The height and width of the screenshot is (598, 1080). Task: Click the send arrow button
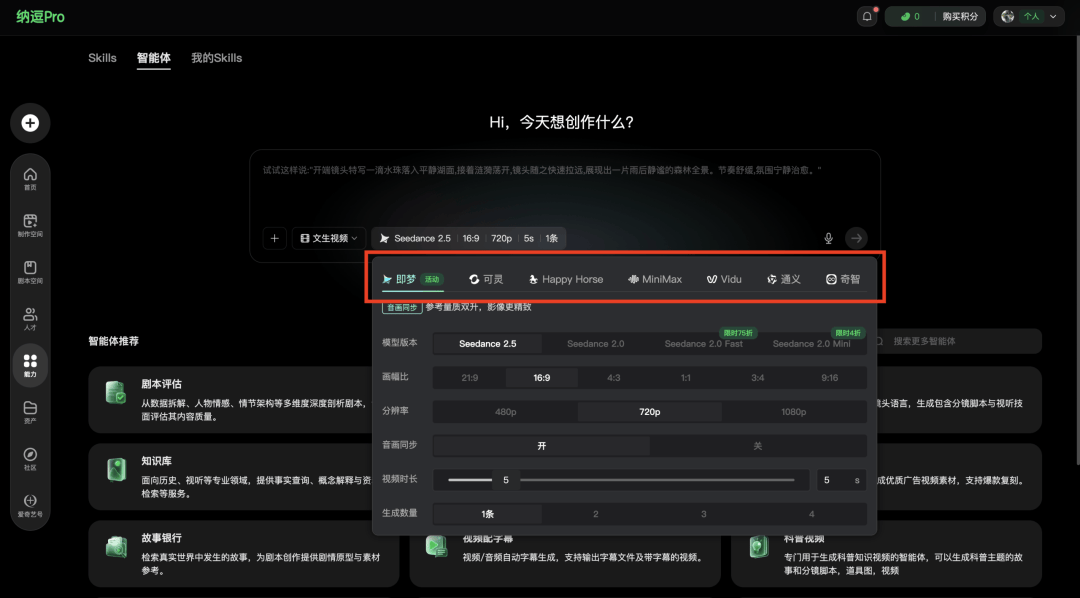(x=856, y=238)
